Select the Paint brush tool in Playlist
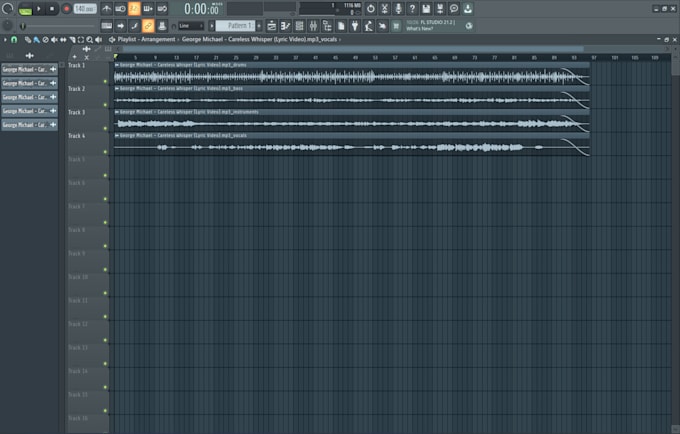Viewport: 680px width, 434px height. coord(36,40)
